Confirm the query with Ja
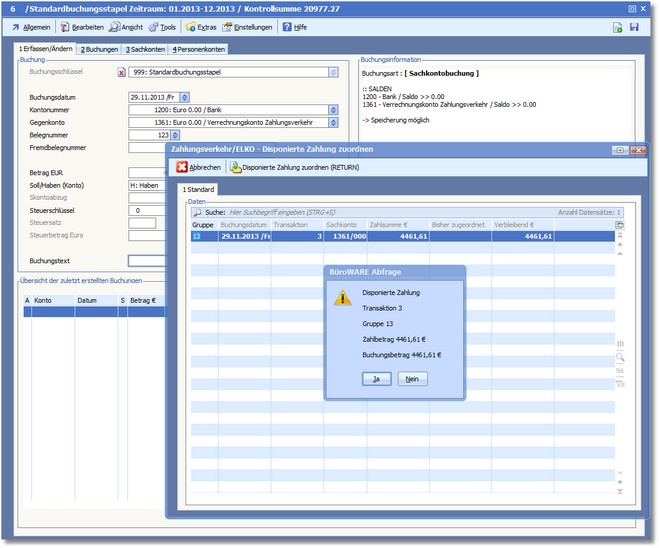 coord(376,379)
